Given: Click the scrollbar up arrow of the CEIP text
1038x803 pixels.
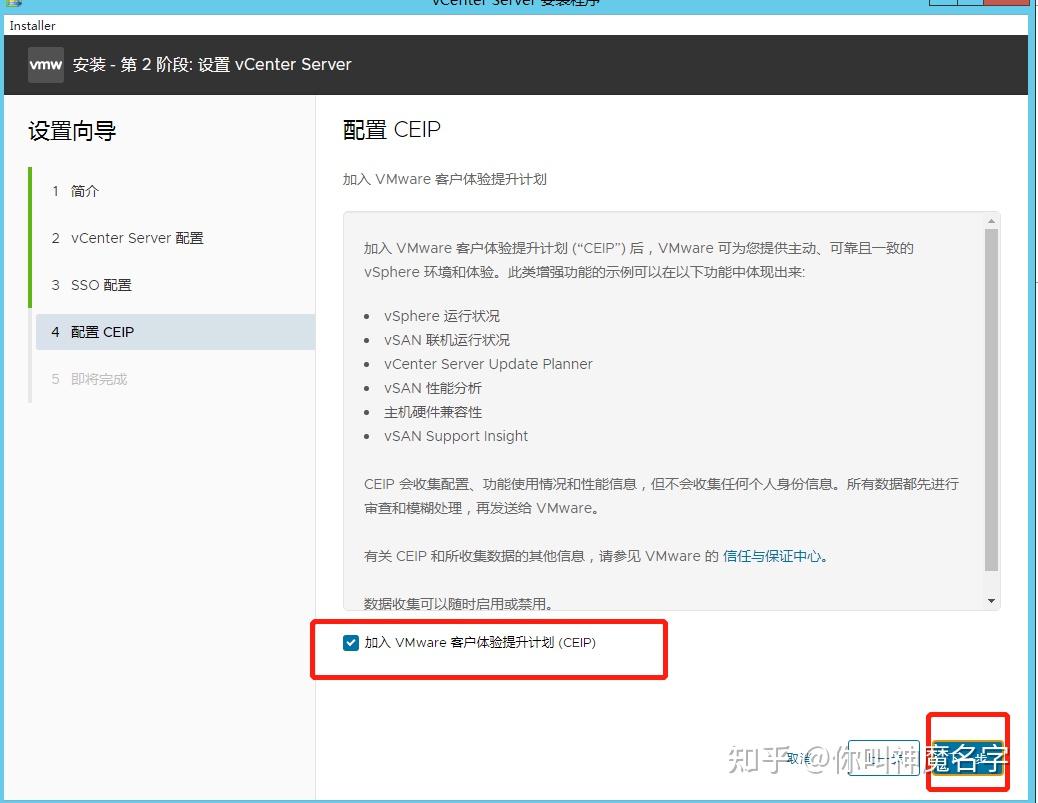Looking at the screenshot, I should pyautogui.click(x=991, y=222).
